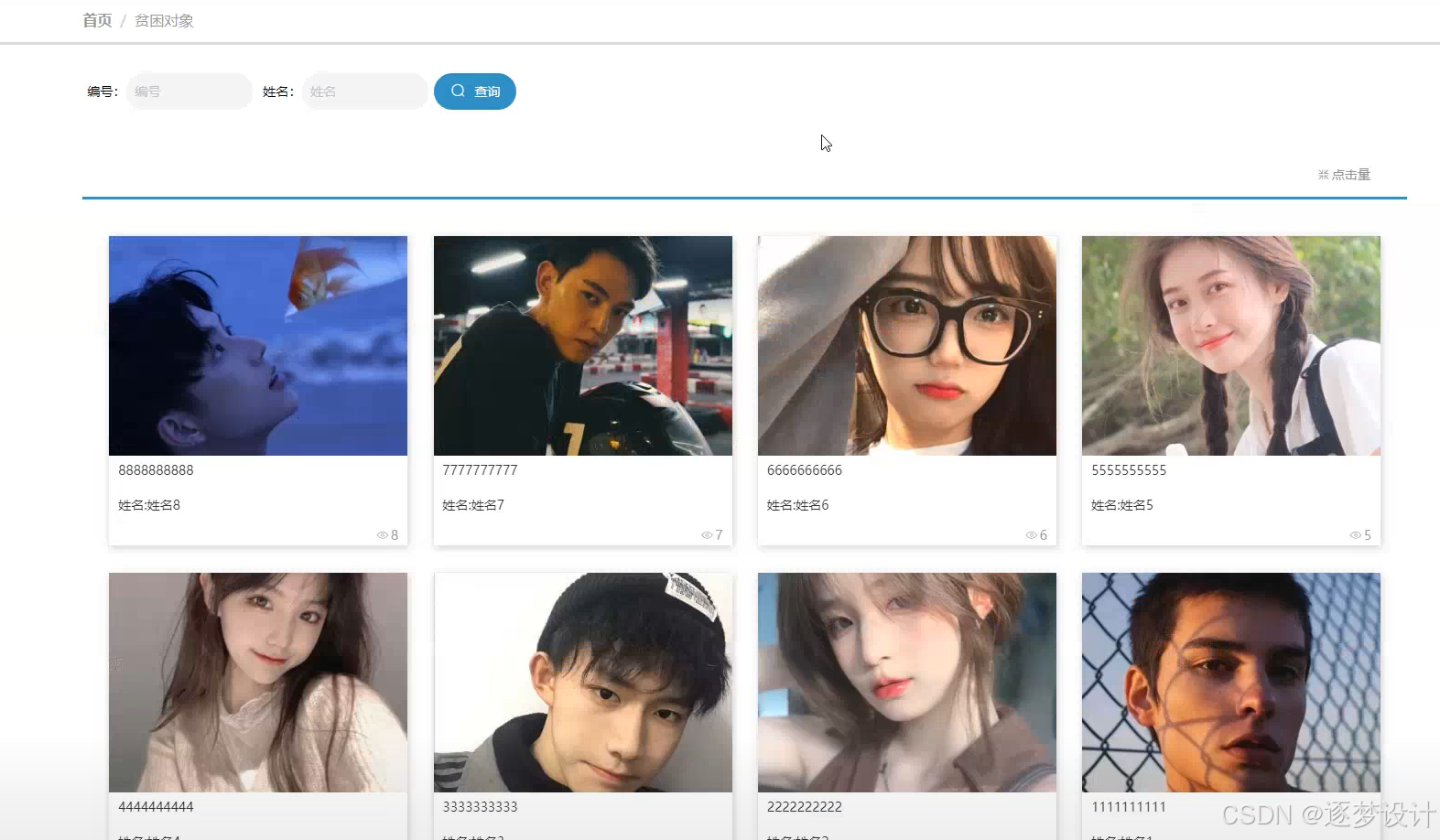Open photo of card 4444444444
The height and width of the screenshot is (840, 1440).
(258, 683)
